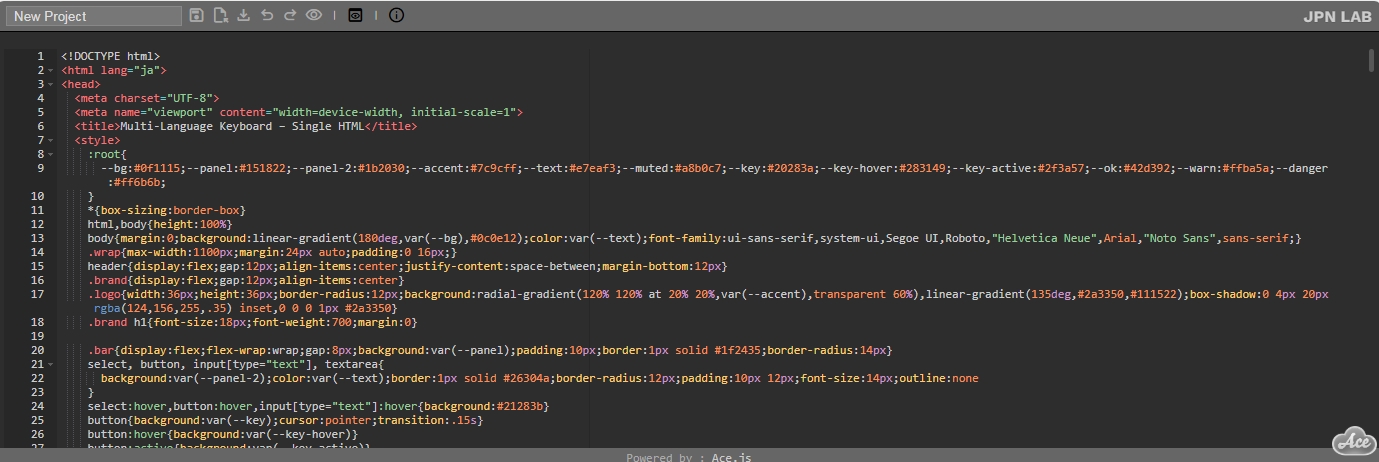Click the JPN LAB brand label
The height and width of the screenshot is (462, 1379).
pyautogui.click(x=1337, y=16)
